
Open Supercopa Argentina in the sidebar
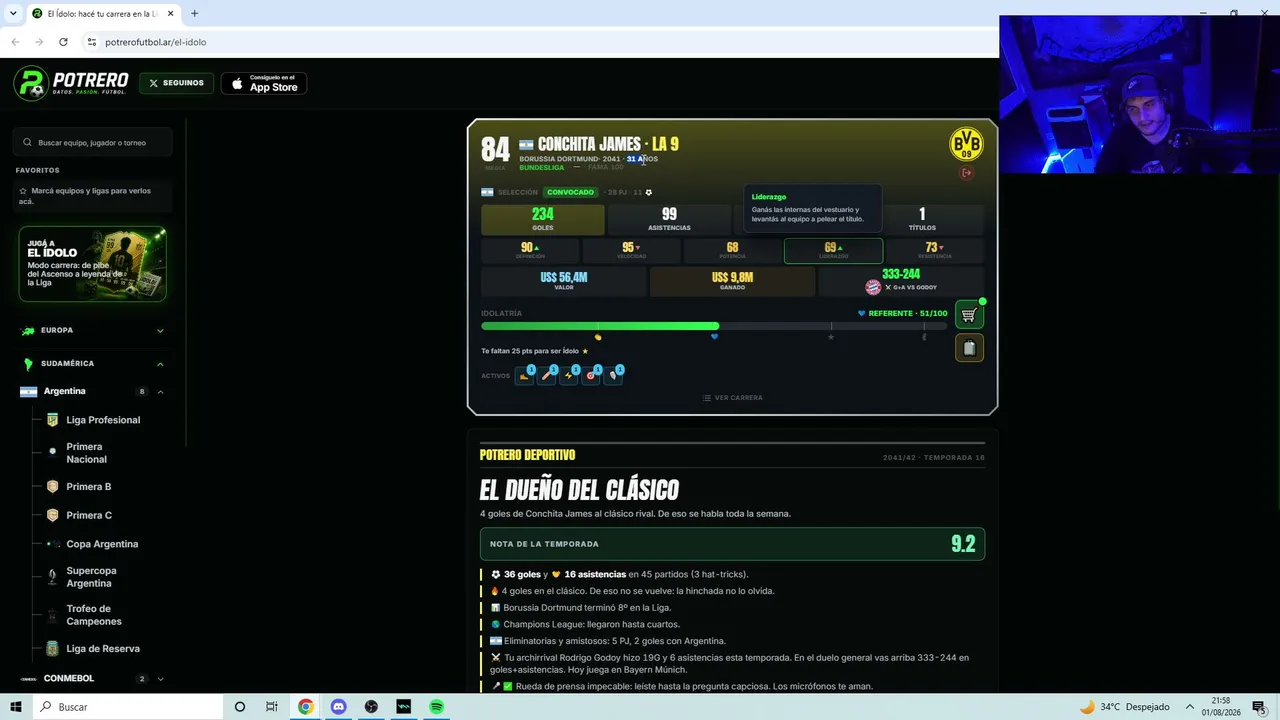91,577
